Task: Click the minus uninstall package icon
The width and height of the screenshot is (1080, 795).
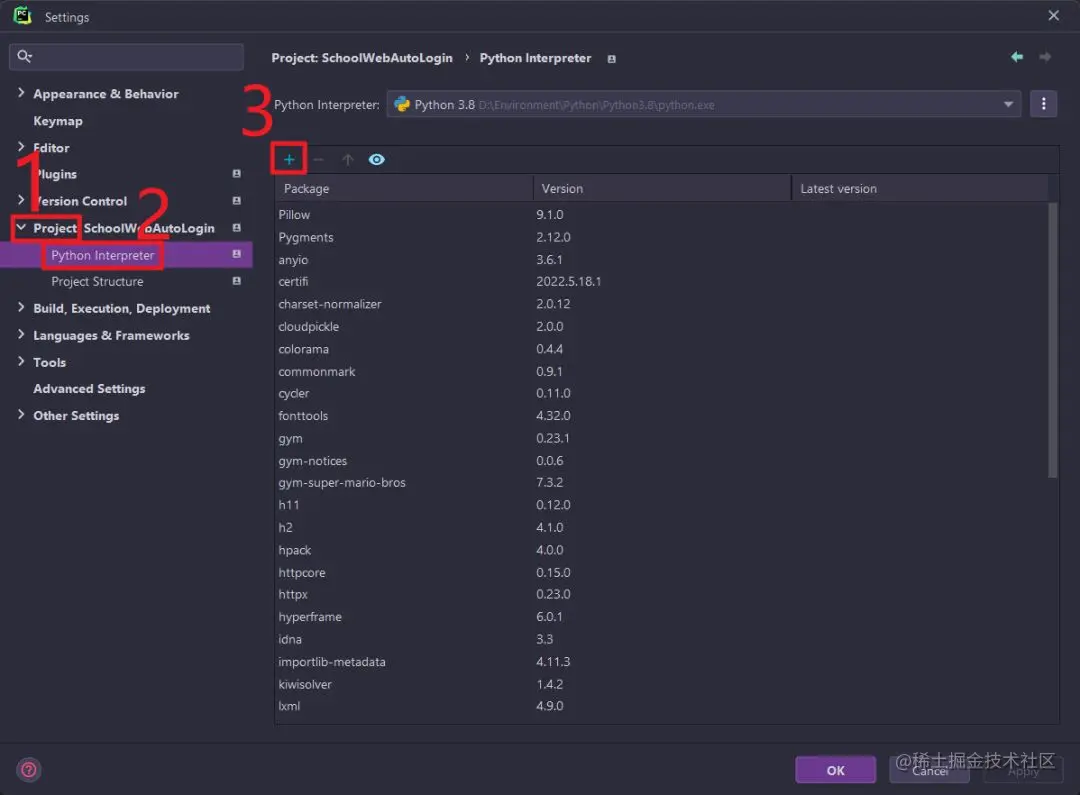Action: (318, 160)
